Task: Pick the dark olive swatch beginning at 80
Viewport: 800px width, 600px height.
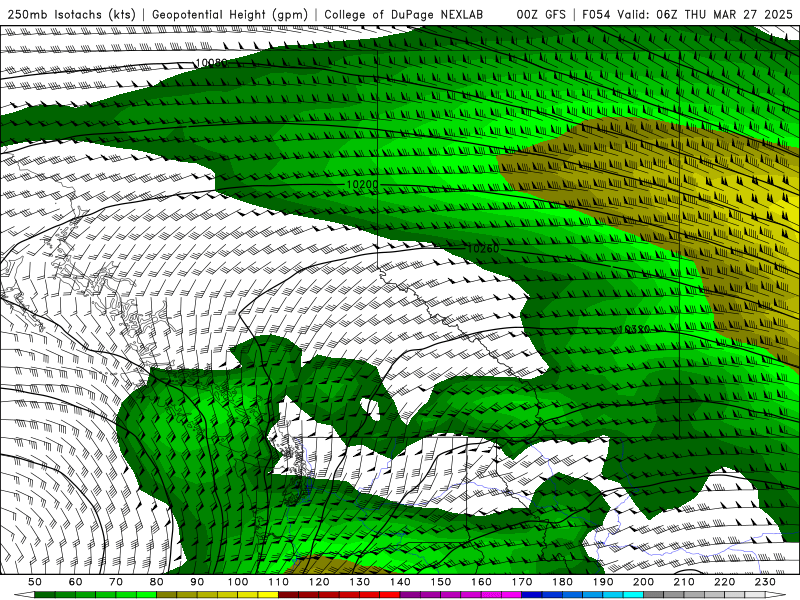Action: (166, 595)
